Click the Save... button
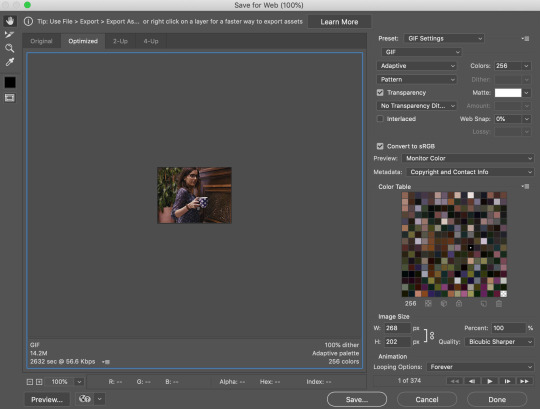This screenshot has height=409, width=540. pyautogui.click(x=357, y=399)
